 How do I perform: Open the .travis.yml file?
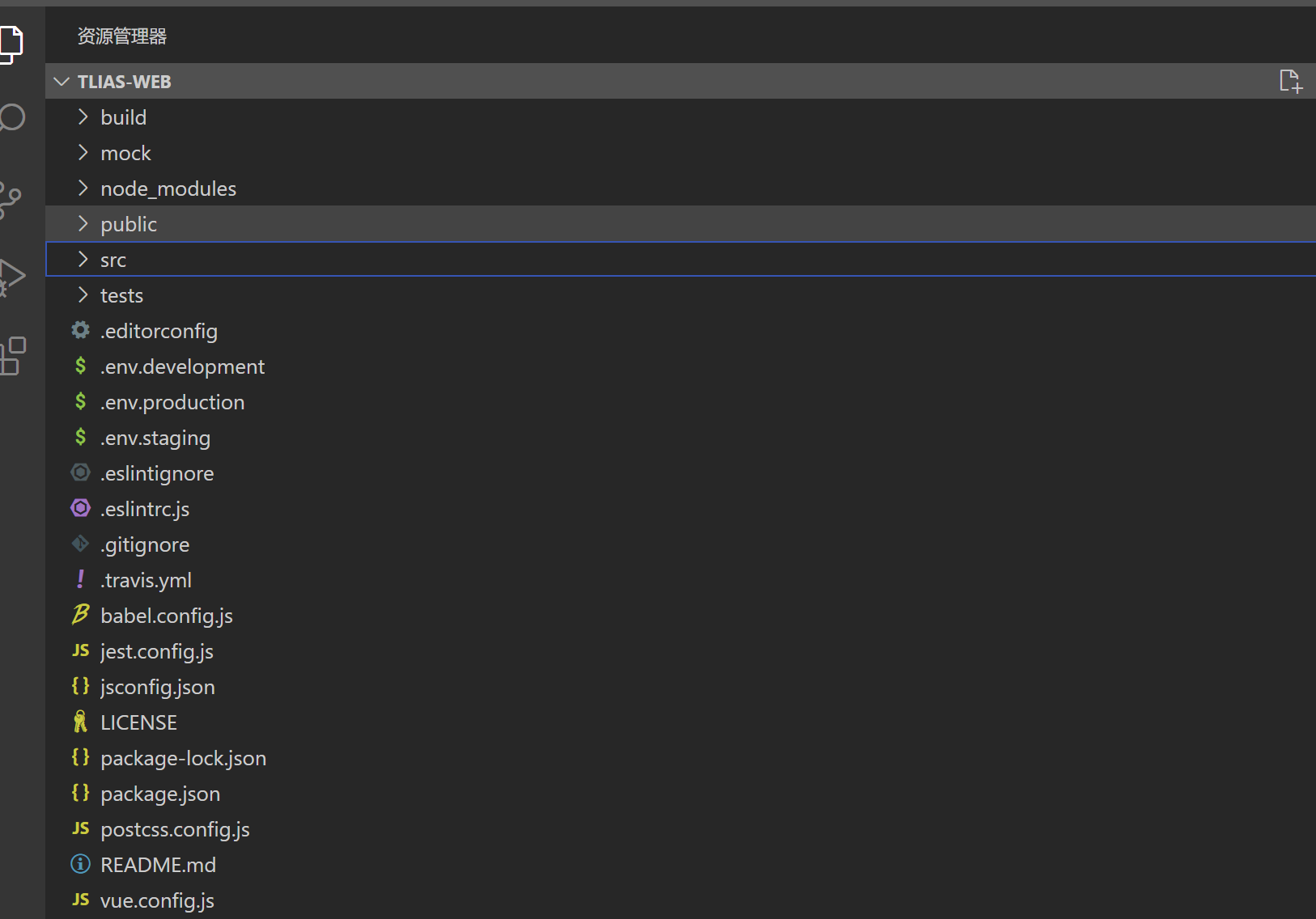pos(146,580)
